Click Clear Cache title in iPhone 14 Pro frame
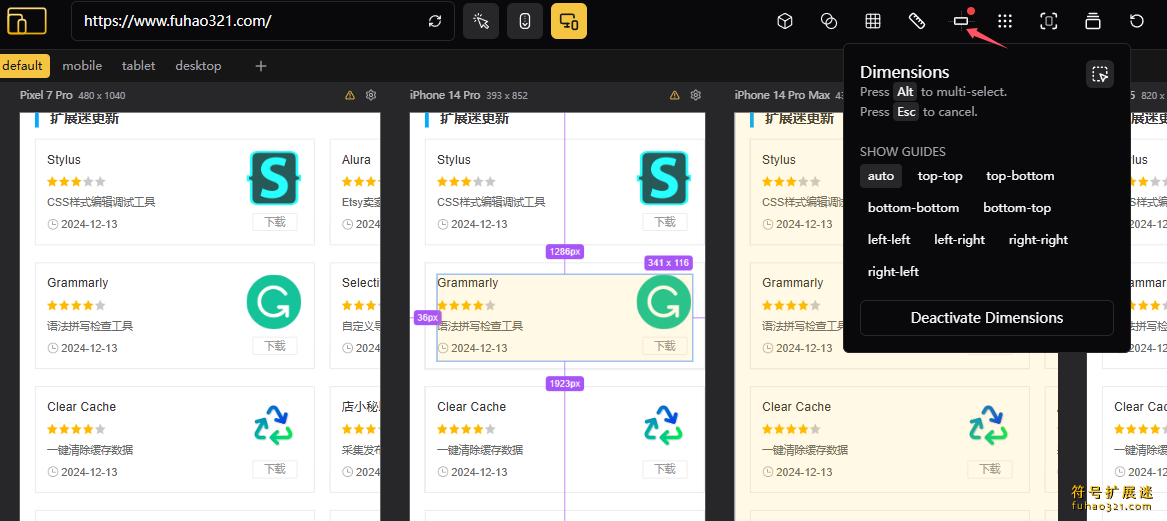The image size is (1167, 521). tap(472, 407)
